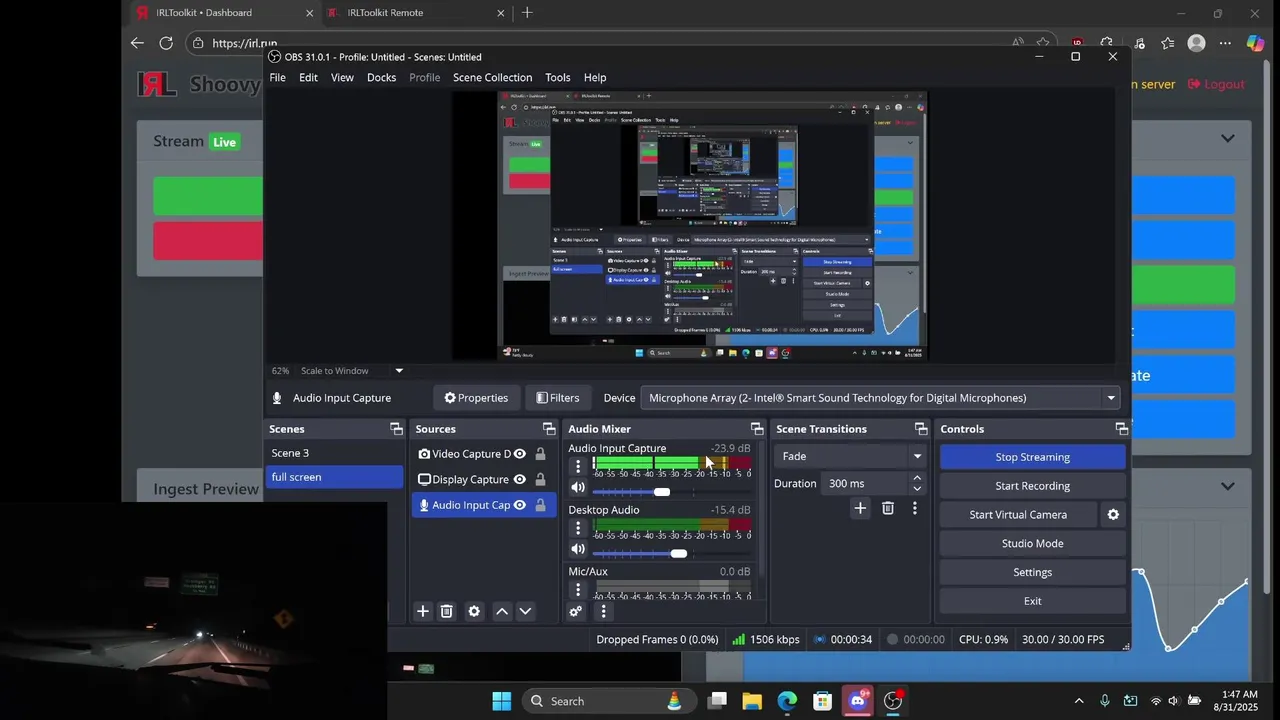Add a new source with plus icon
The image size is (1280, 720).
click(423, 611)
